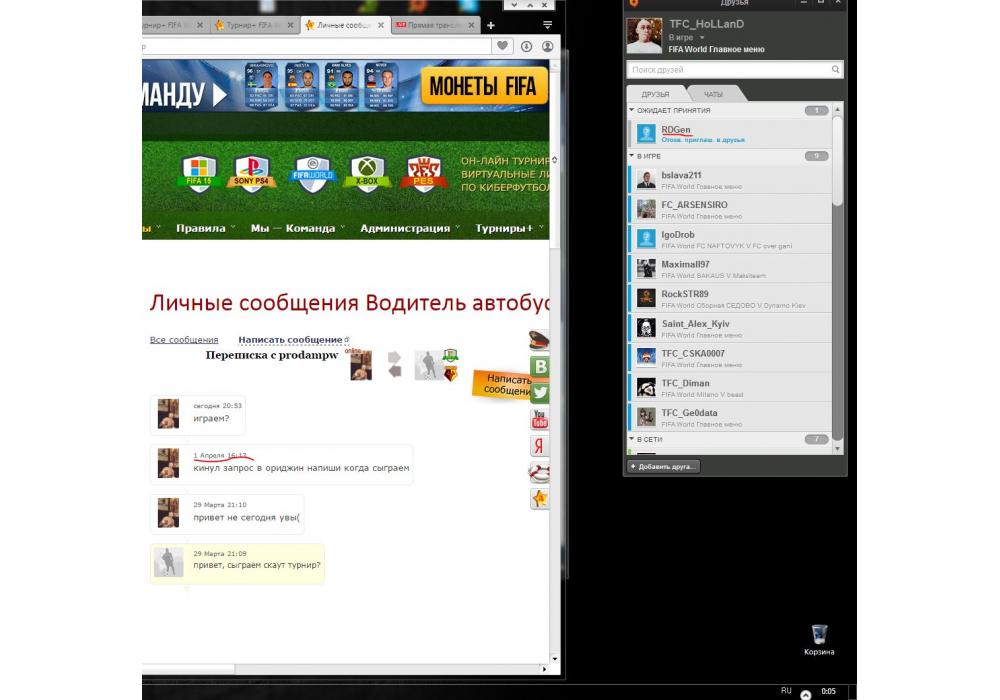Switch to the 'Чаты' tab

click(x=713, y=93)
